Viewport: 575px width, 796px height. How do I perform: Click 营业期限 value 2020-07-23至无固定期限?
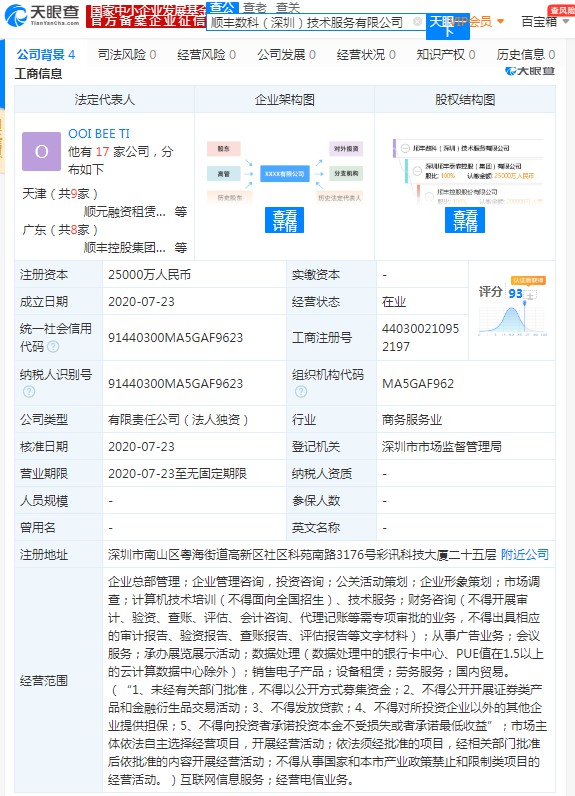click(x=178, y=473)
